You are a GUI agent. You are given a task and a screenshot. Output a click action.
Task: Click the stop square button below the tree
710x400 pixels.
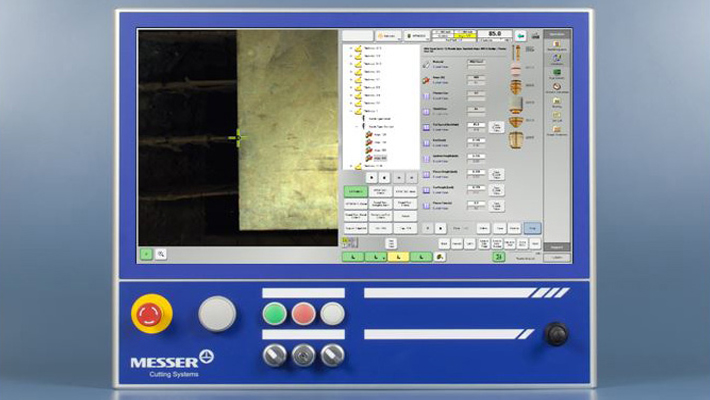pos(384,178)
